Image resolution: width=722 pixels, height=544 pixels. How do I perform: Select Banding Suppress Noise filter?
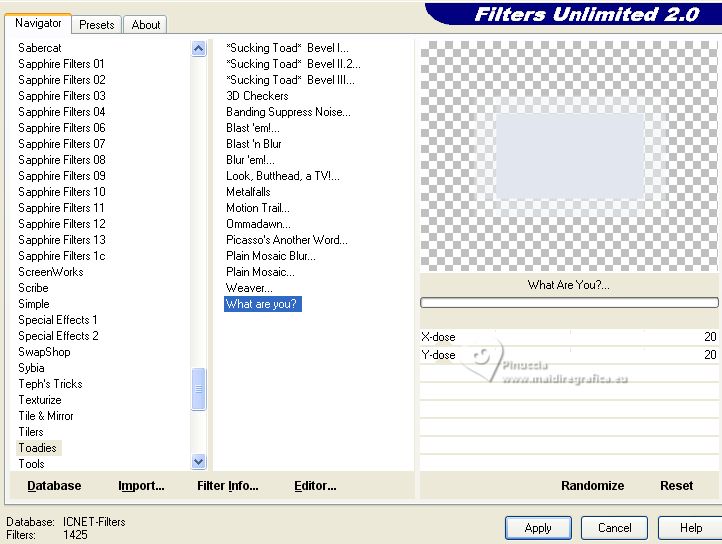(x=288, y=112)
